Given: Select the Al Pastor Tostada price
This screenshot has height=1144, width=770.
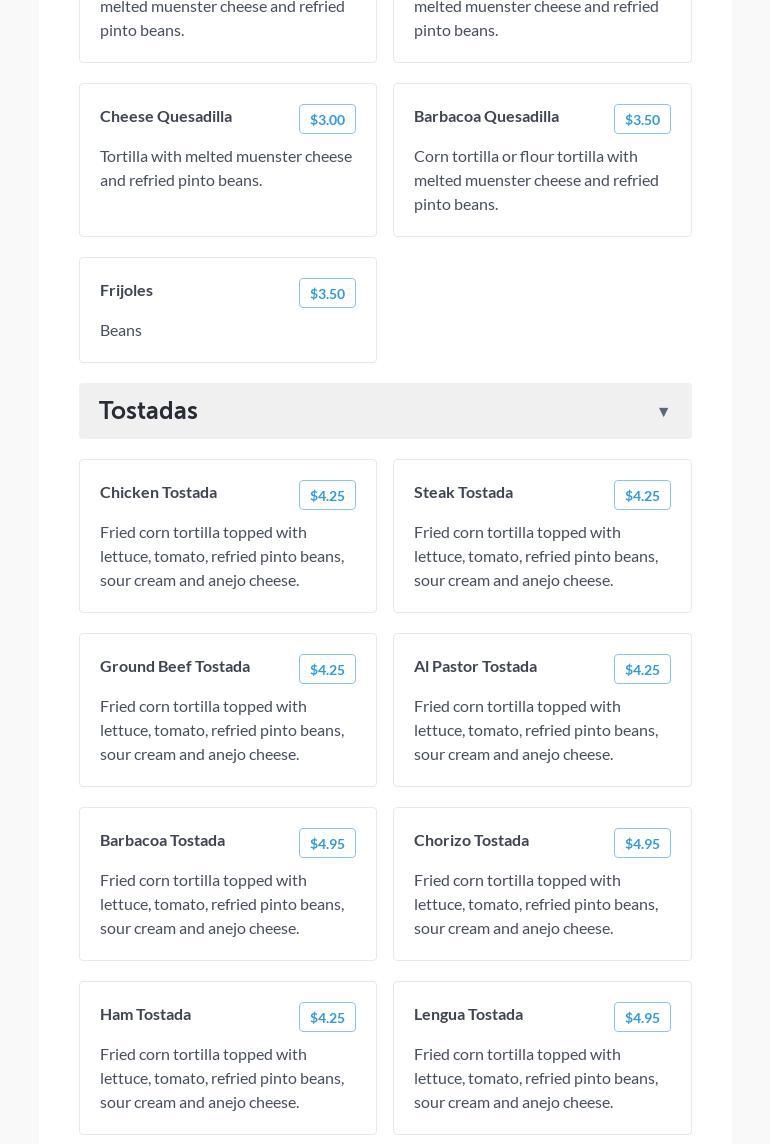Looking at the screenshot, I should [x=642, y=670].
